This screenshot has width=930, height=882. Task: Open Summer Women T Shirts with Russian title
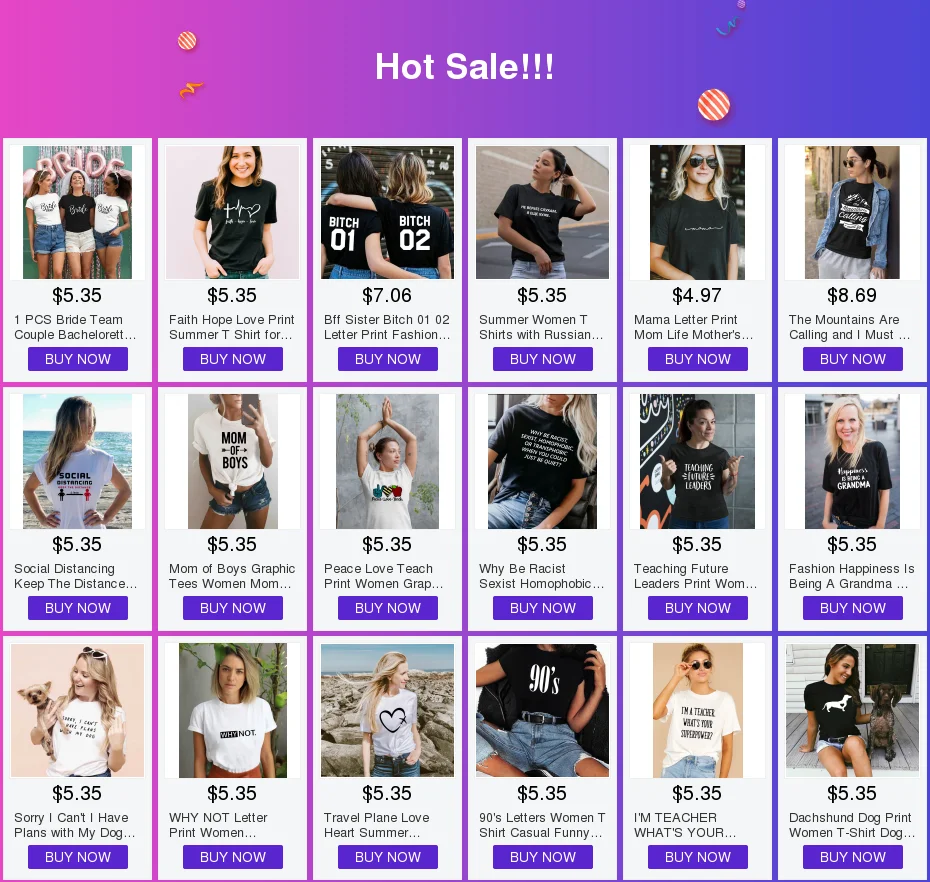(x=541, y=327)
